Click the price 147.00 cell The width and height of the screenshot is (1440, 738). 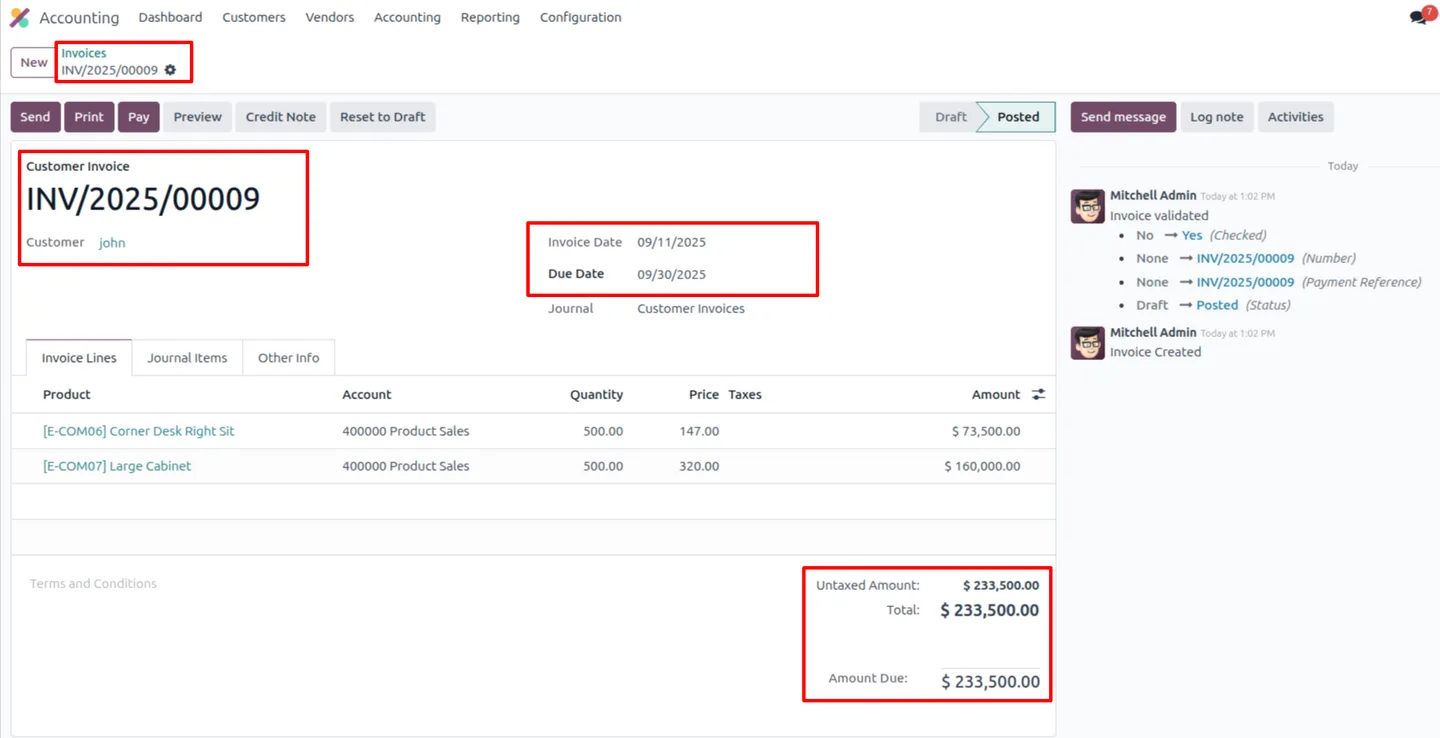(699, 431)
